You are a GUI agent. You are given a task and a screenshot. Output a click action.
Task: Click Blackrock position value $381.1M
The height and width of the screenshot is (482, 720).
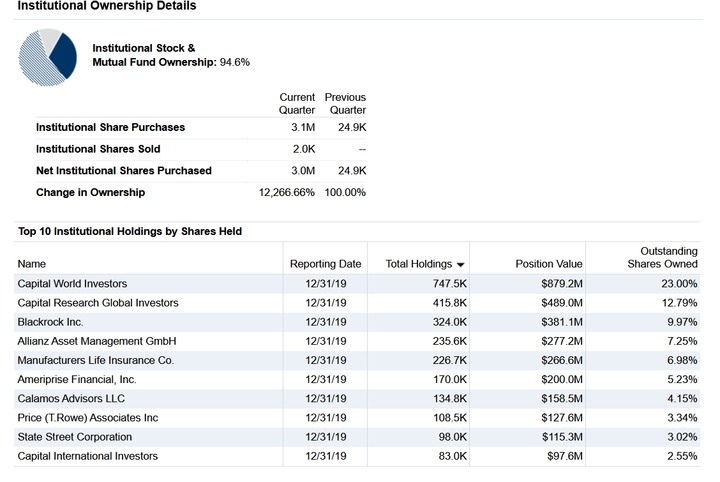coord(562,322)
